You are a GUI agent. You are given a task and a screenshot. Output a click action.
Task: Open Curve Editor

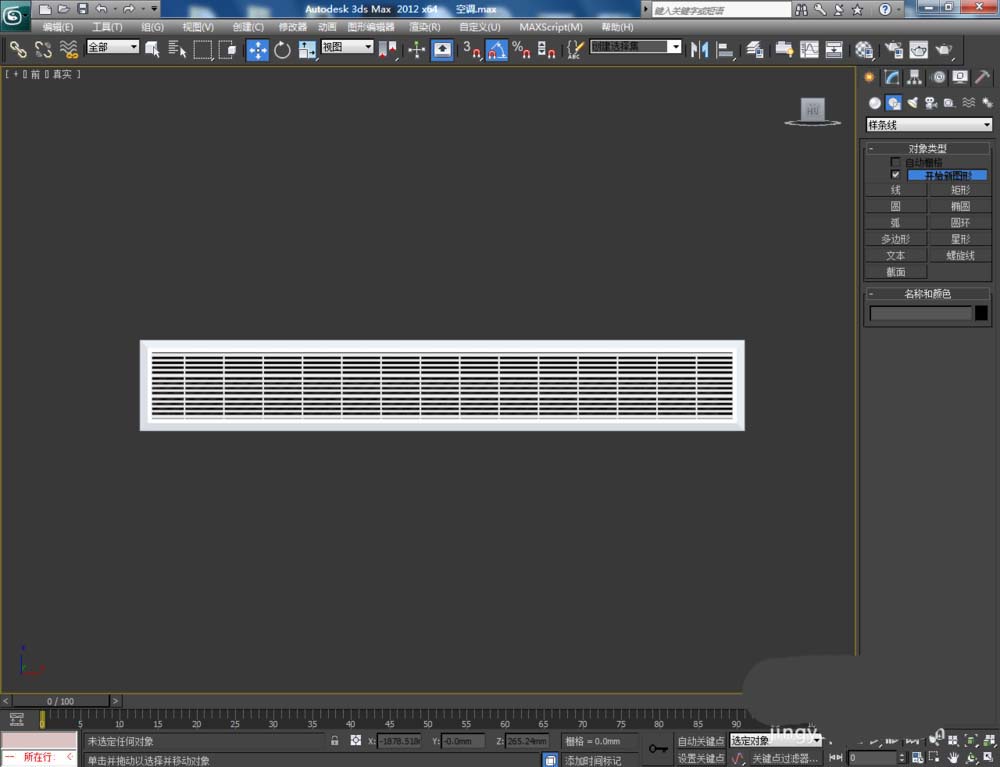tap(809, 49)
